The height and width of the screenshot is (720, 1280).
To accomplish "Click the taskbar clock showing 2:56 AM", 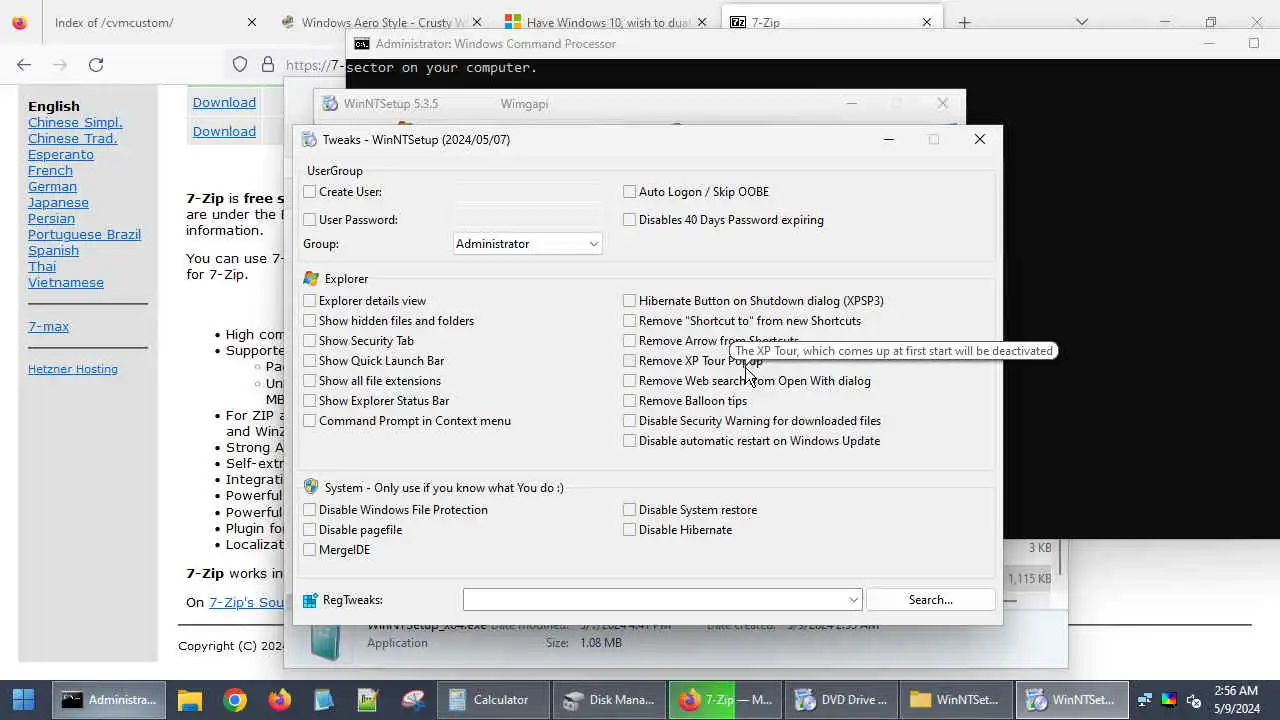I will click(x=1236, y=700).
